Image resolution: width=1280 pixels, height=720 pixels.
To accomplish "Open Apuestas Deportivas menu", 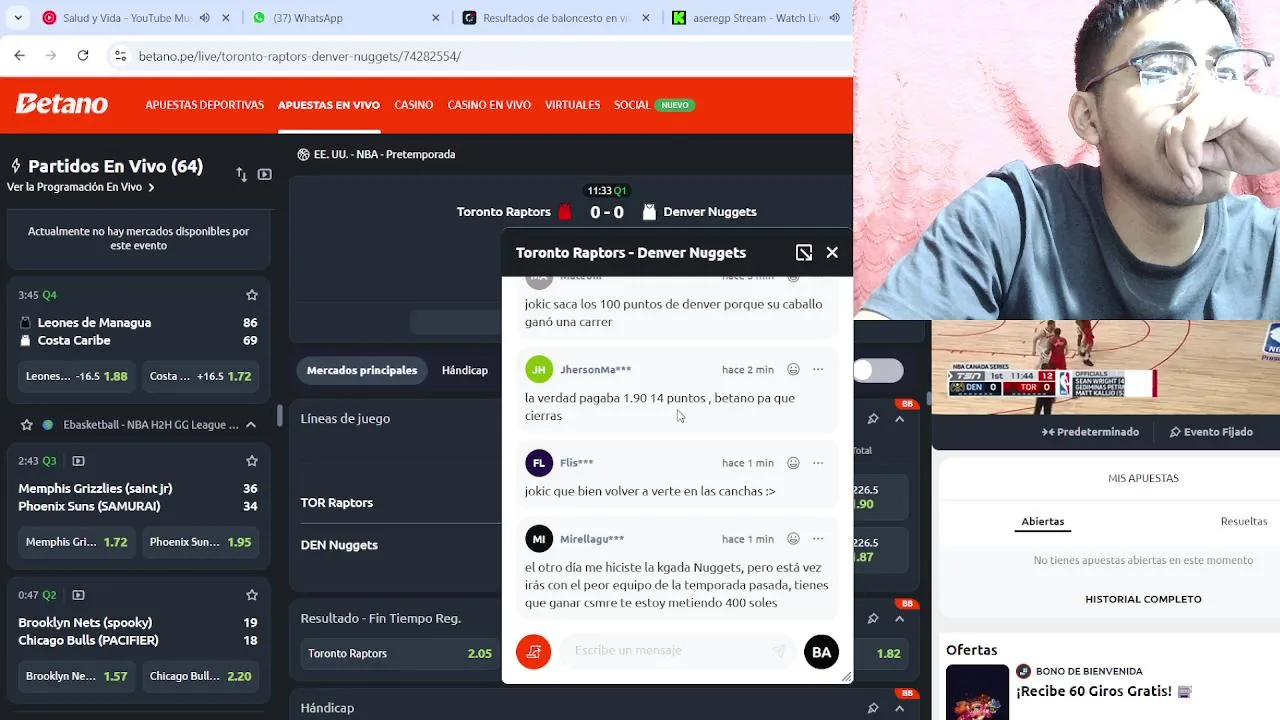I will tap(204, 105).
